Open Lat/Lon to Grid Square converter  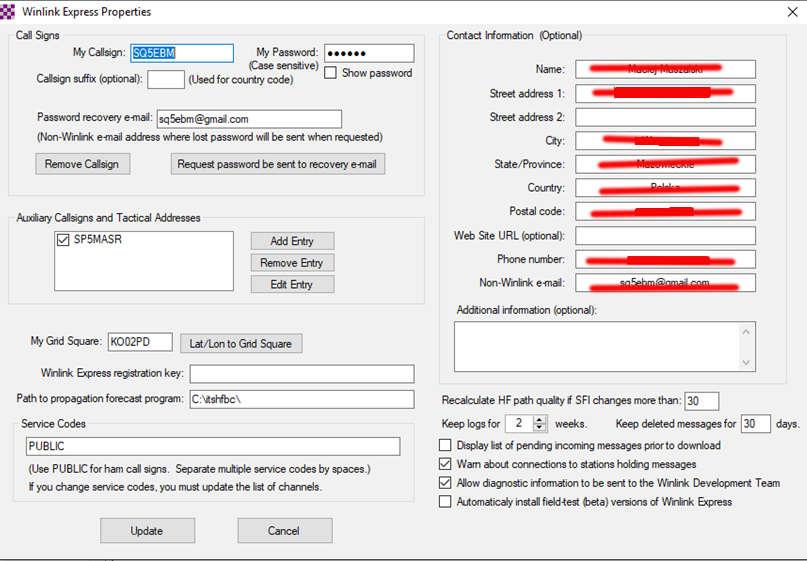[x=241, y=343]
